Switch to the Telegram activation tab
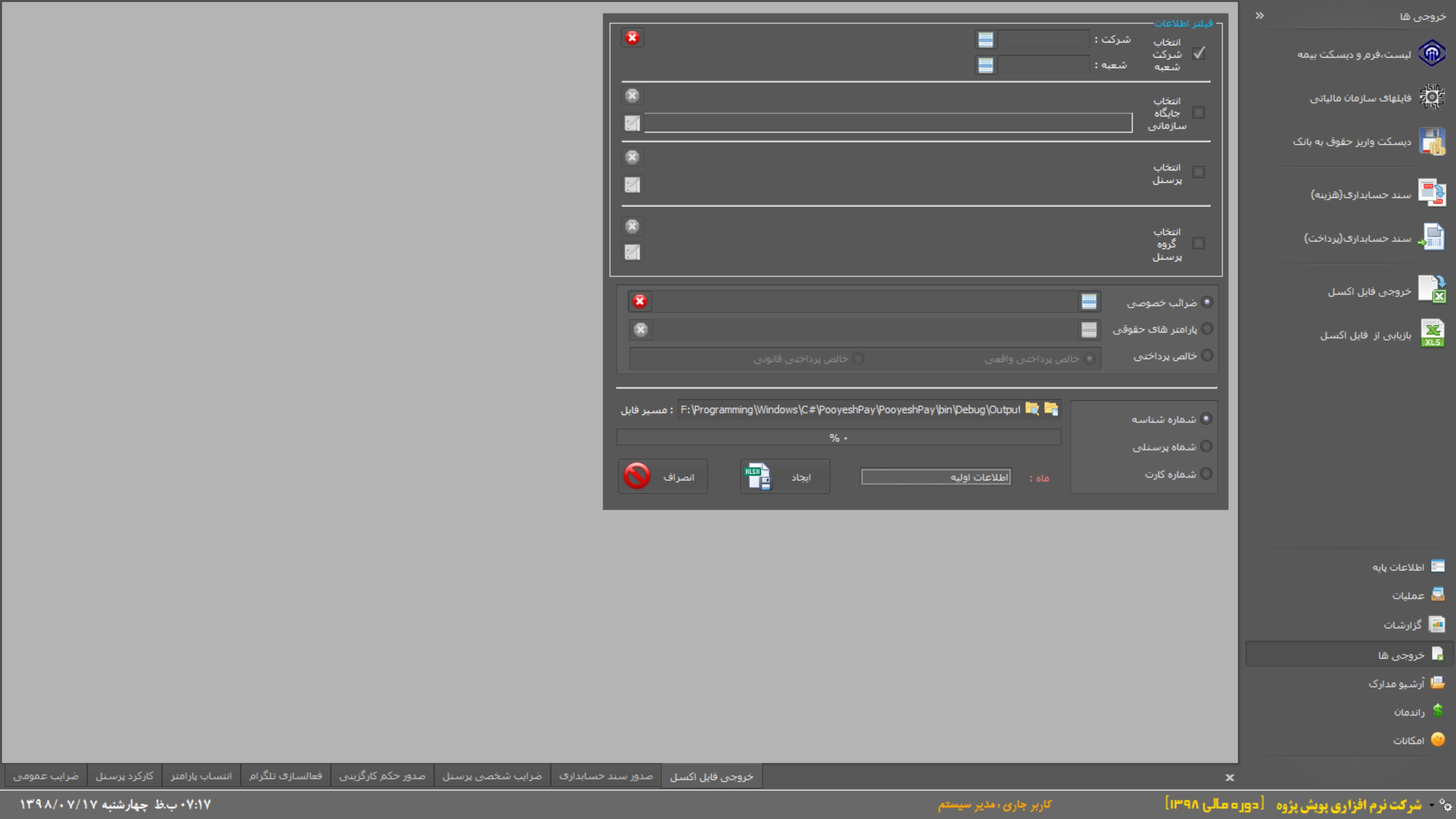The height and width of the screenshot is (819, 1456). click(x=286, y=775)
